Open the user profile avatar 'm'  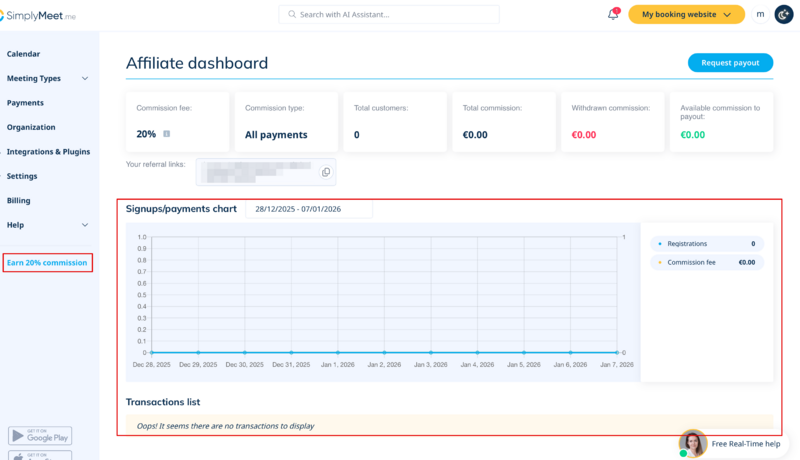point(761,14)
